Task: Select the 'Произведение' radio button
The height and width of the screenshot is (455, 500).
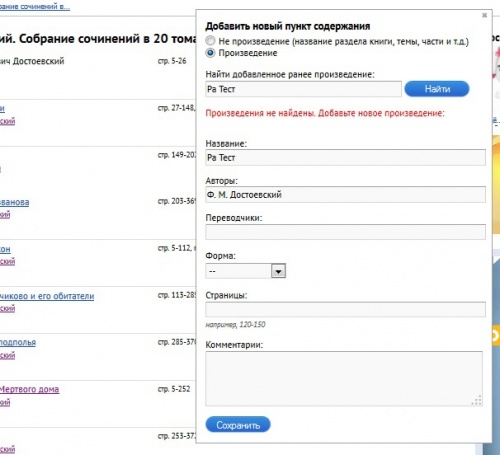Action: [x=210, y=53]
